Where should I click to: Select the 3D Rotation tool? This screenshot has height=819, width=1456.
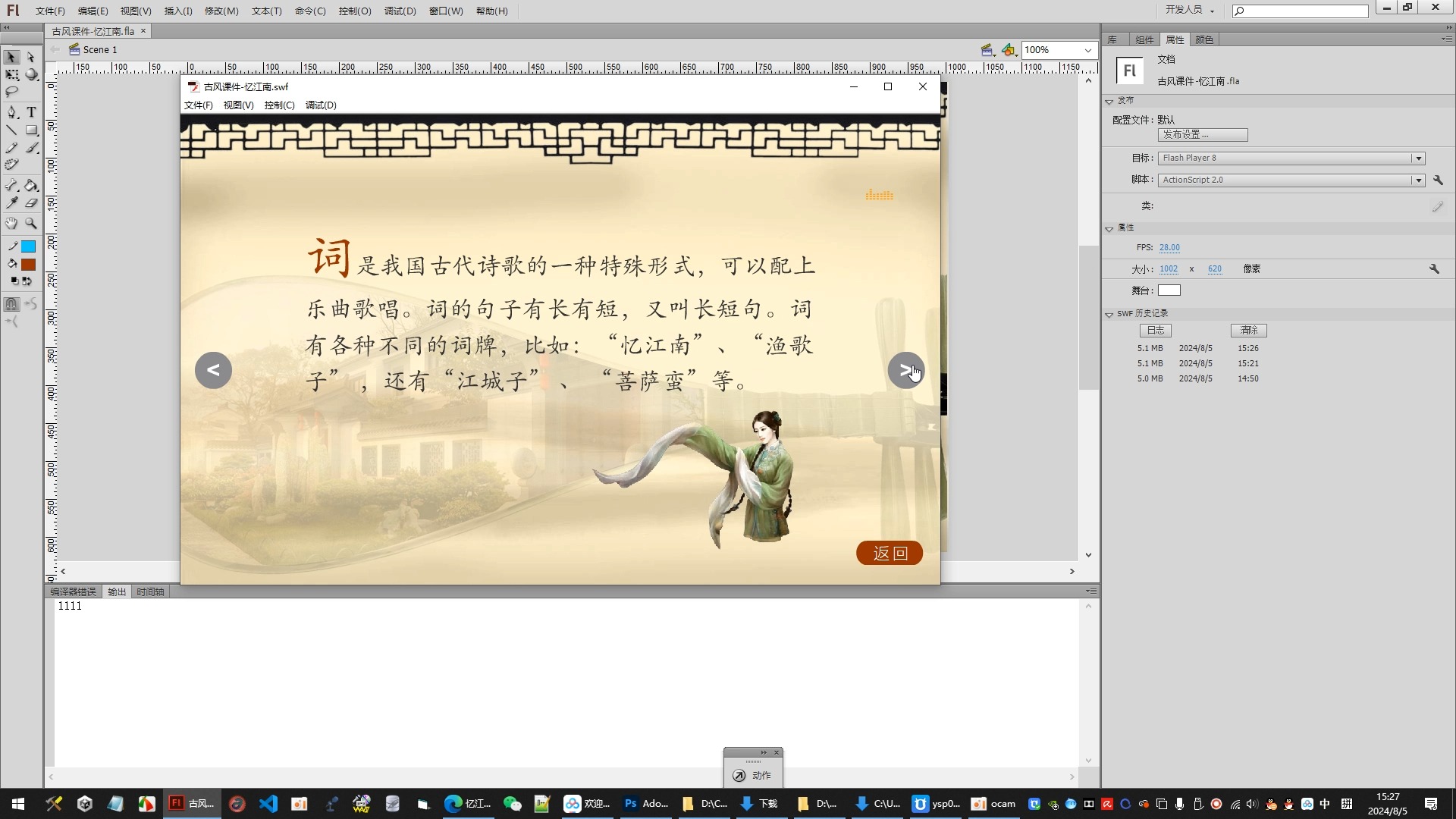click(31, 75)
